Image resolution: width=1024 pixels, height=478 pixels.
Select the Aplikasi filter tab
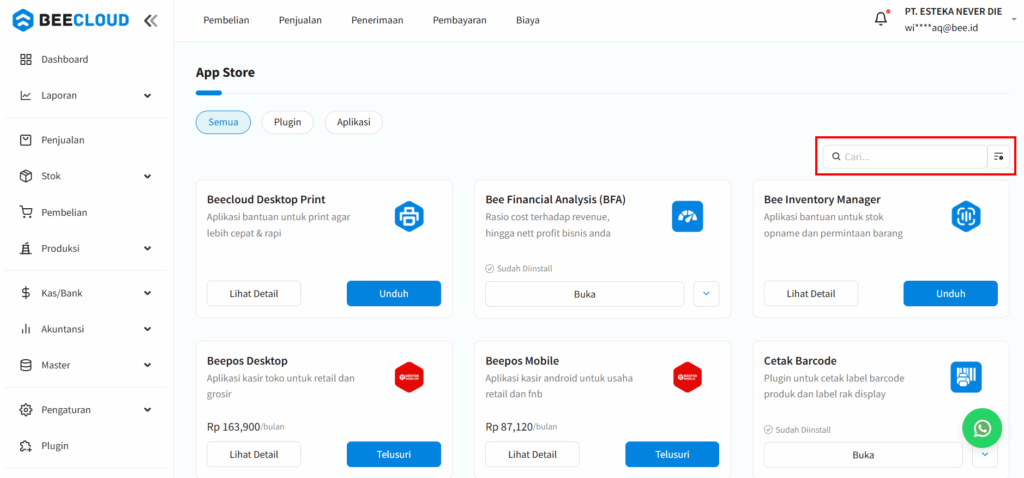353,122
